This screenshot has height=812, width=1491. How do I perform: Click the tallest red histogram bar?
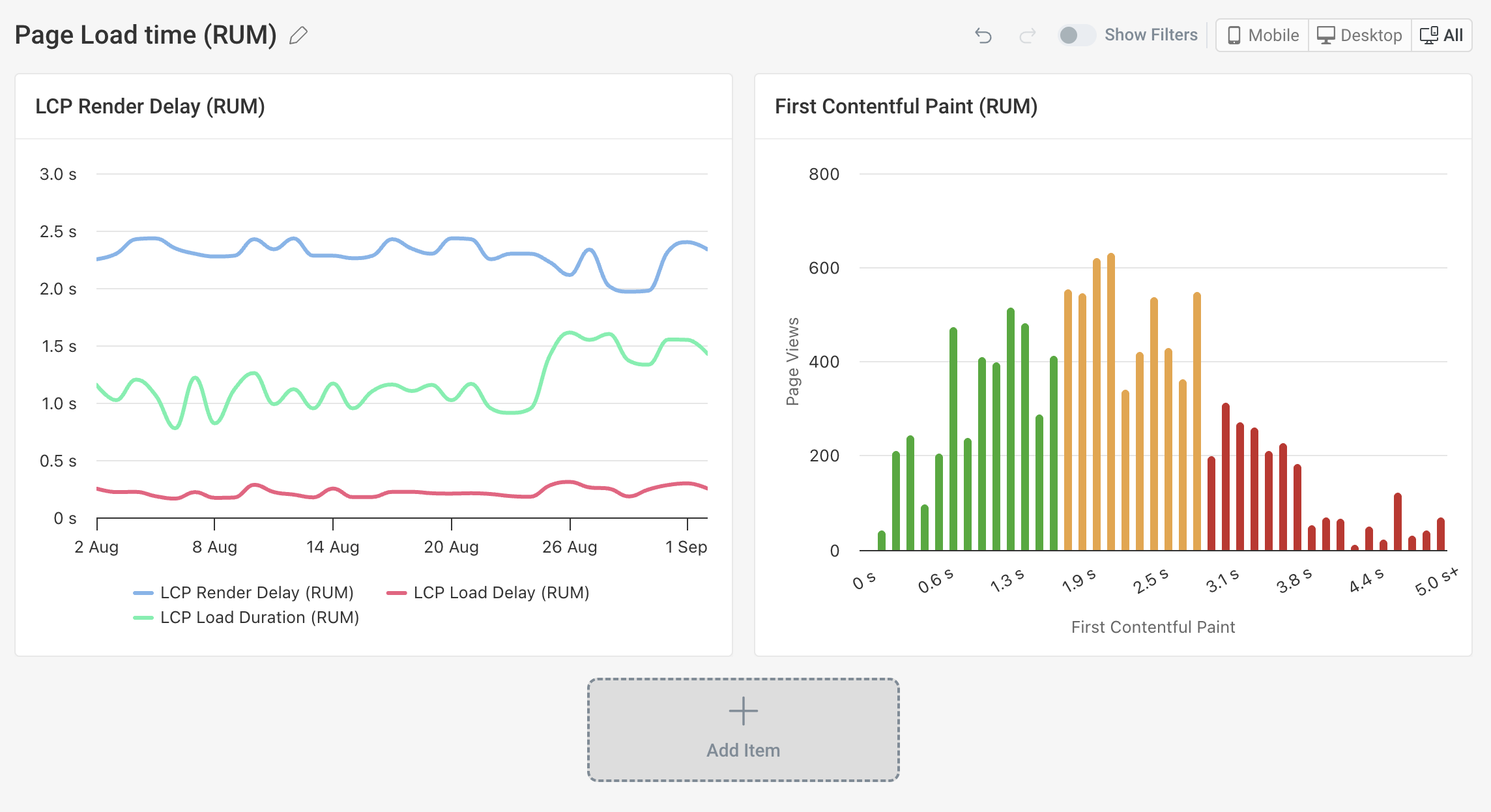[1226, 477]
